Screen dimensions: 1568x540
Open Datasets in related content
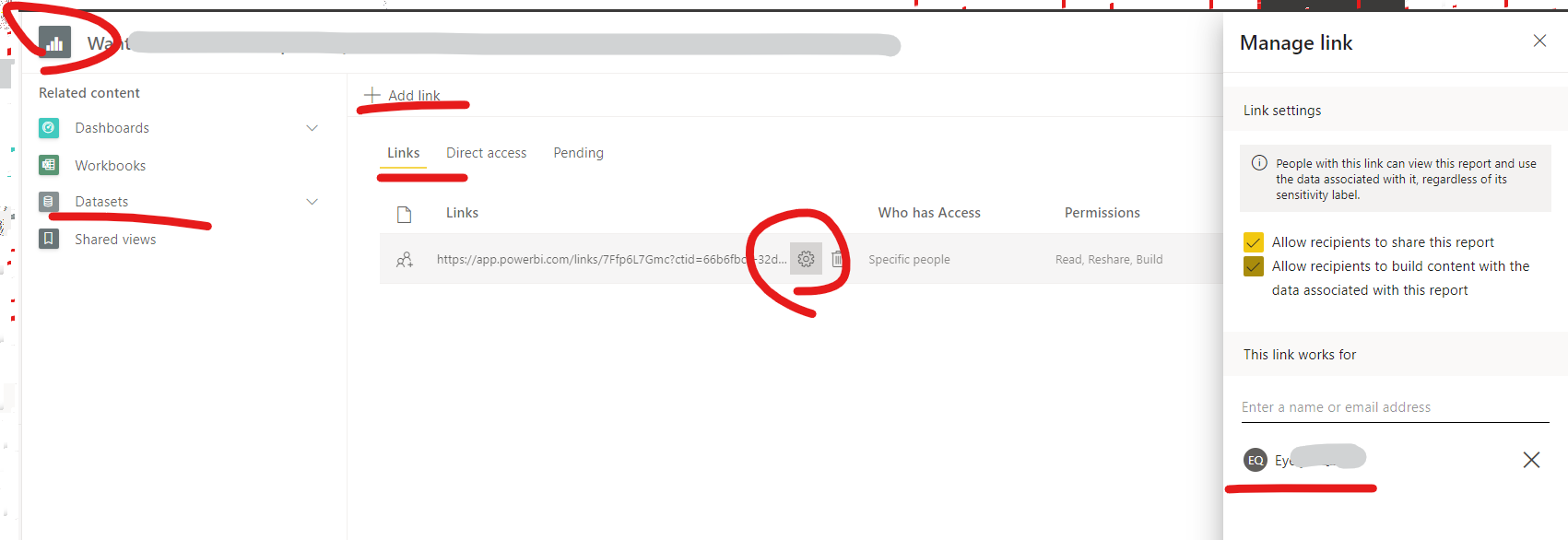click(101, 202)
